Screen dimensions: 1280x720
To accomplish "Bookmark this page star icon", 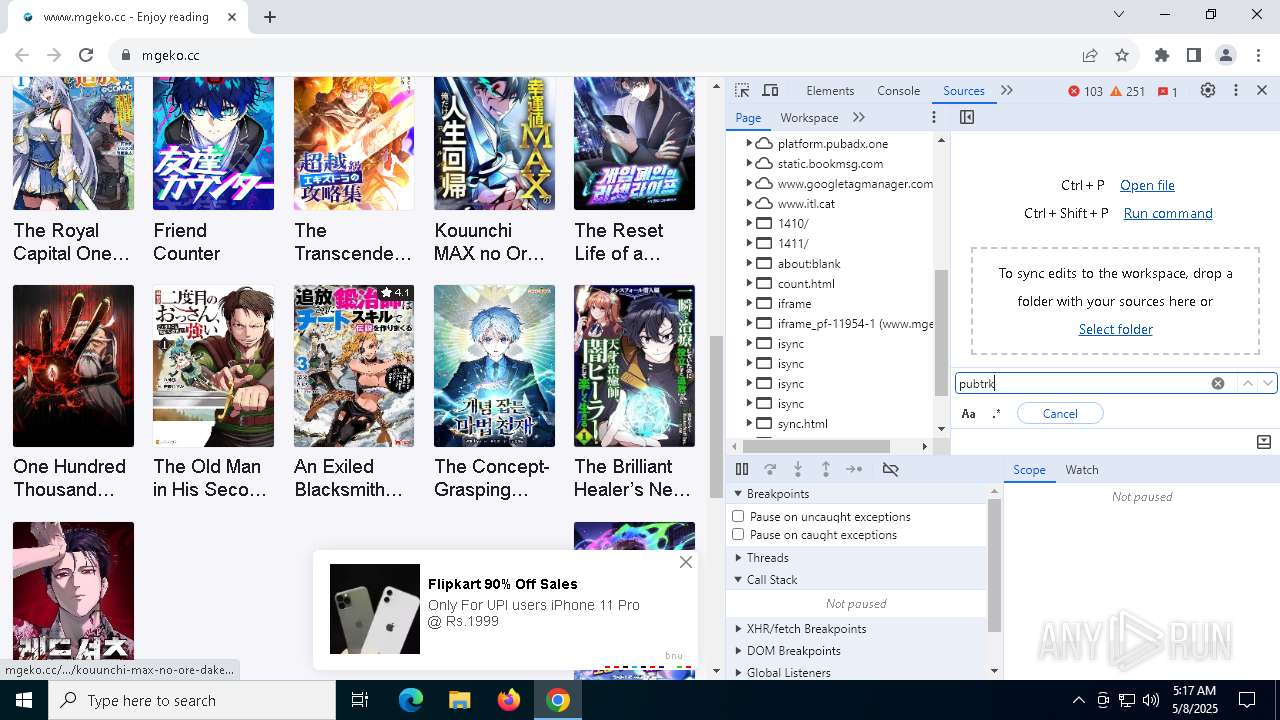I will (x=1122, y=55).
